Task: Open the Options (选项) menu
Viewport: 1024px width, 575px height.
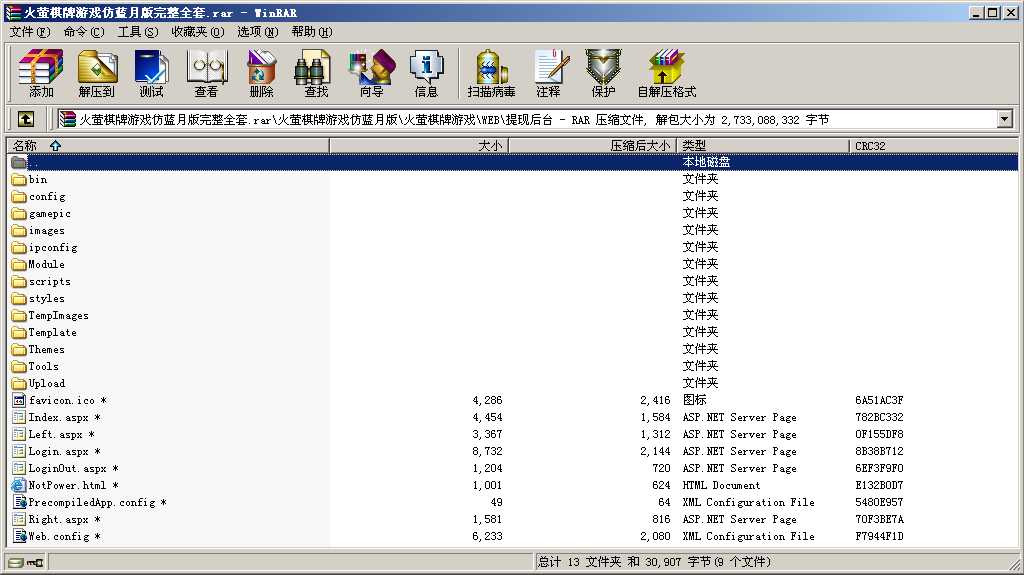Action: [x=257, y=32]
